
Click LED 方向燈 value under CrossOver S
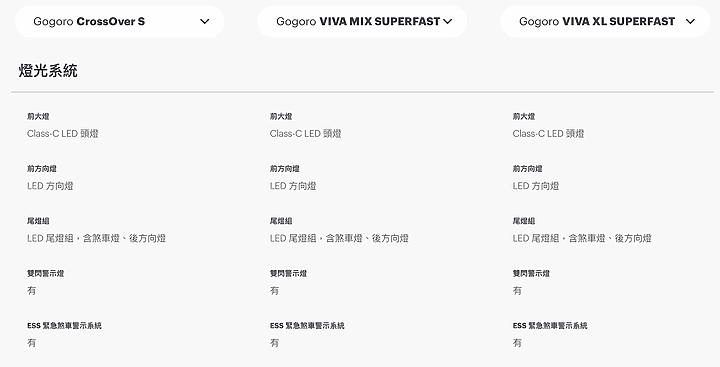pyautogui.click(x=50, y=186)
